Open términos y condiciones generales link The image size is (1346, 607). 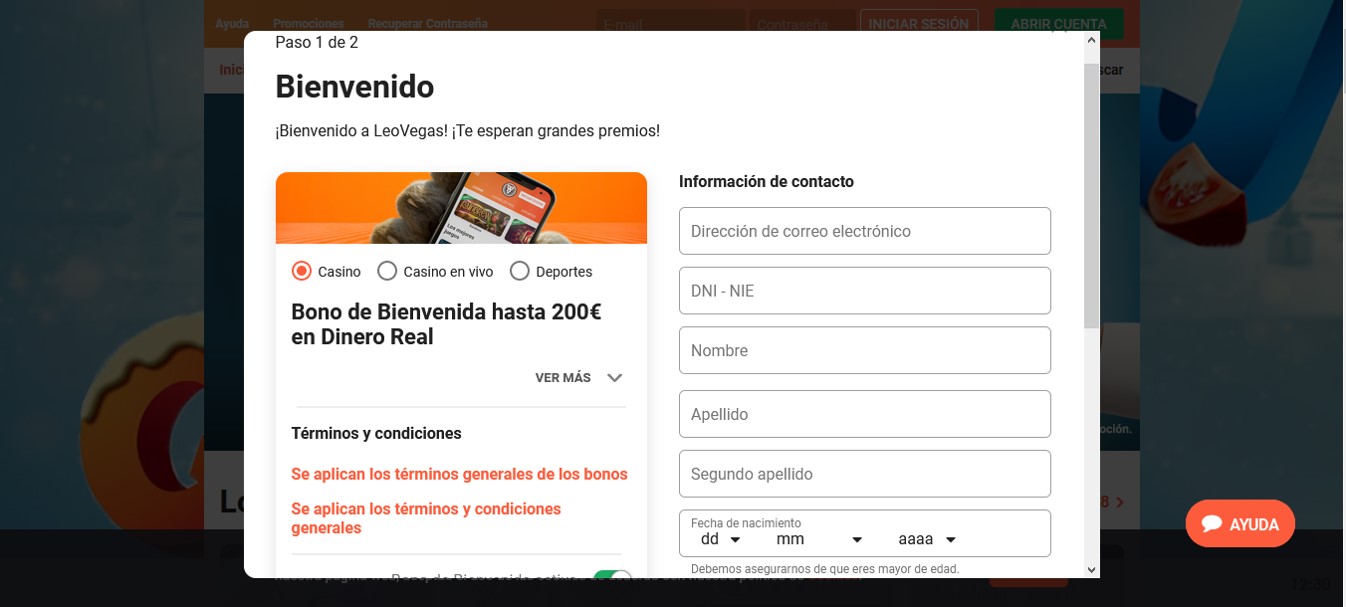(426, 518)
